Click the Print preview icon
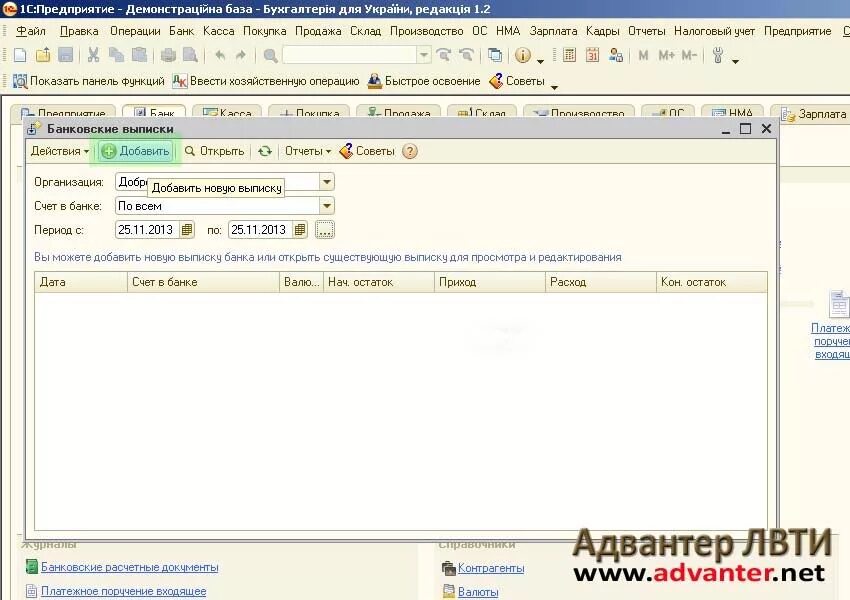 coord(190,55)
